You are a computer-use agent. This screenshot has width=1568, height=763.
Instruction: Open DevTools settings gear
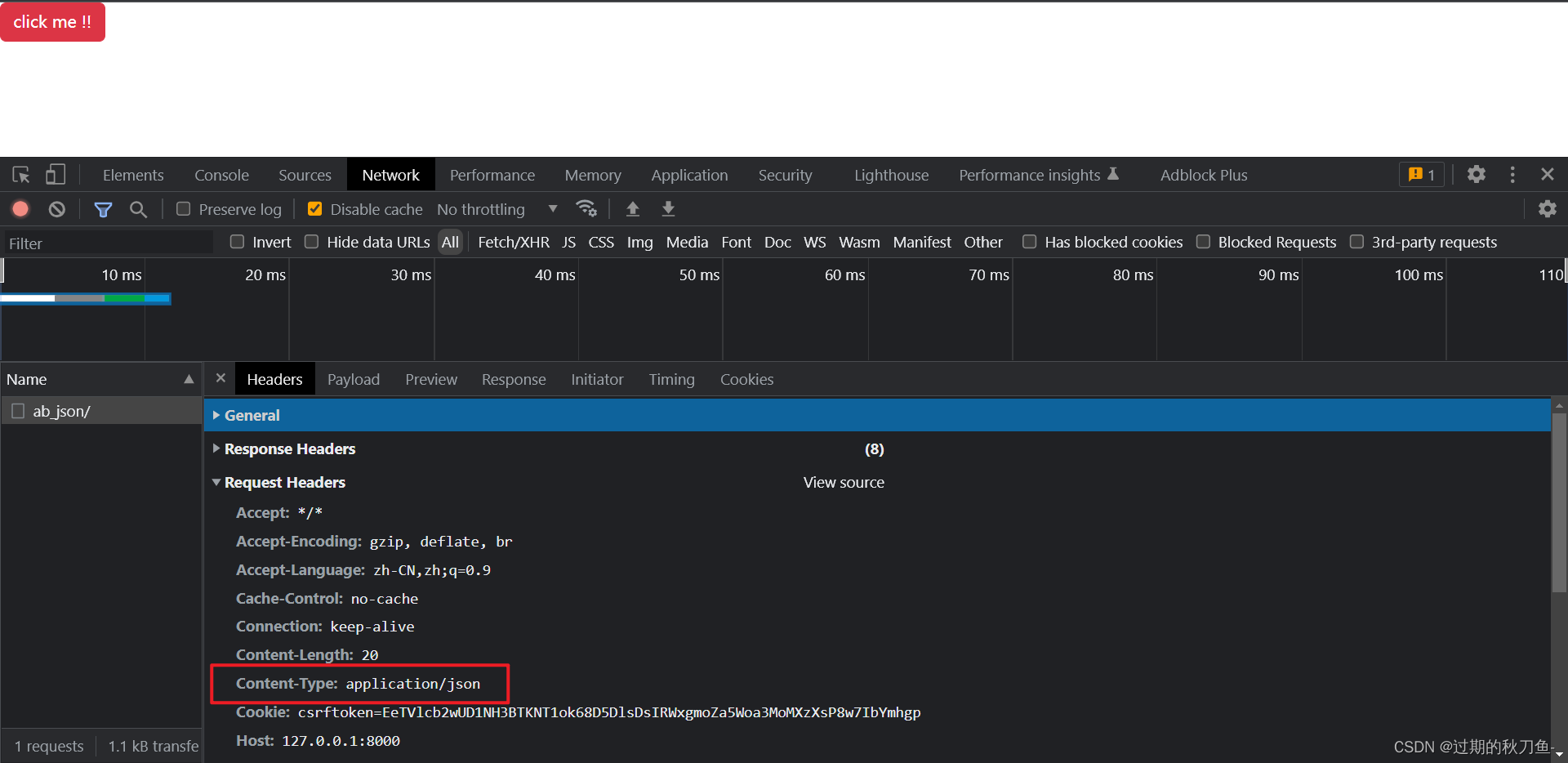click(1476, 174)
